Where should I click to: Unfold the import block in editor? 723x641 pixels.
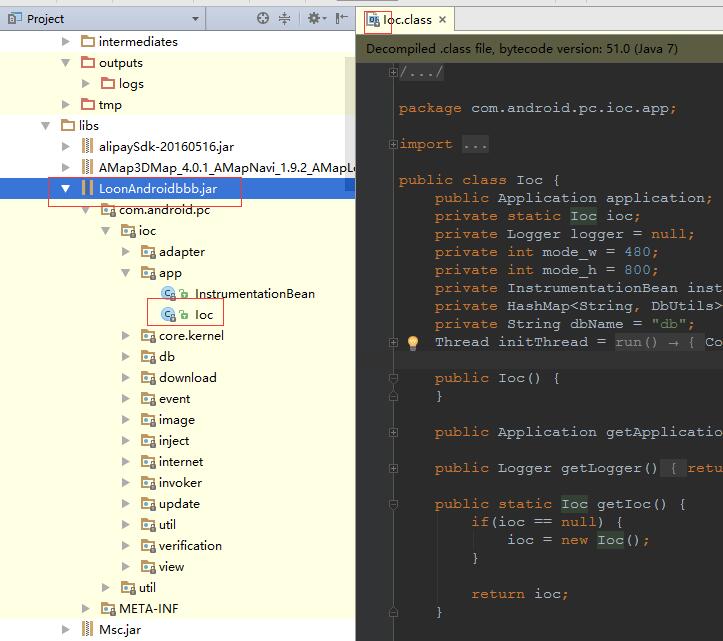(x=393, y=144)
